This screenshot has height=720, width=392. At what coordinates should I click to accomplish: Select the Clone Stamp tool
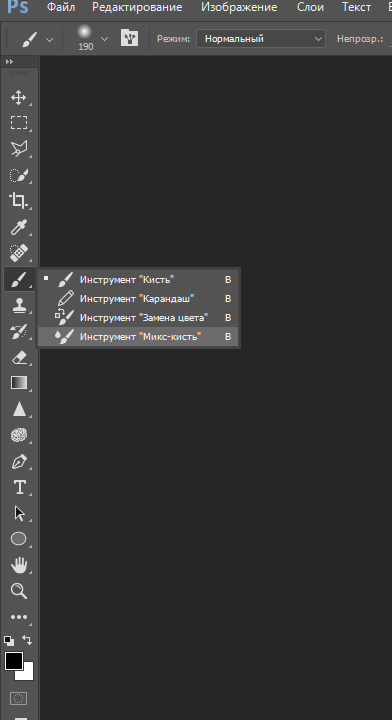point(19,305)
